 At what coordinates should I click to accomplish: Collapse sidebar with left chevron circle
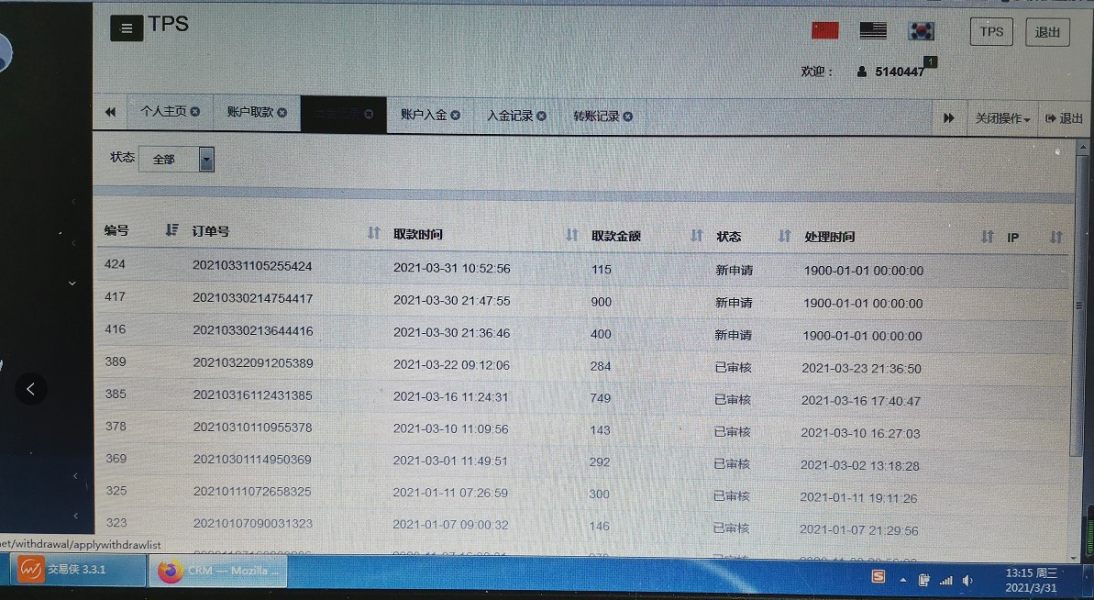click(31, 389)
